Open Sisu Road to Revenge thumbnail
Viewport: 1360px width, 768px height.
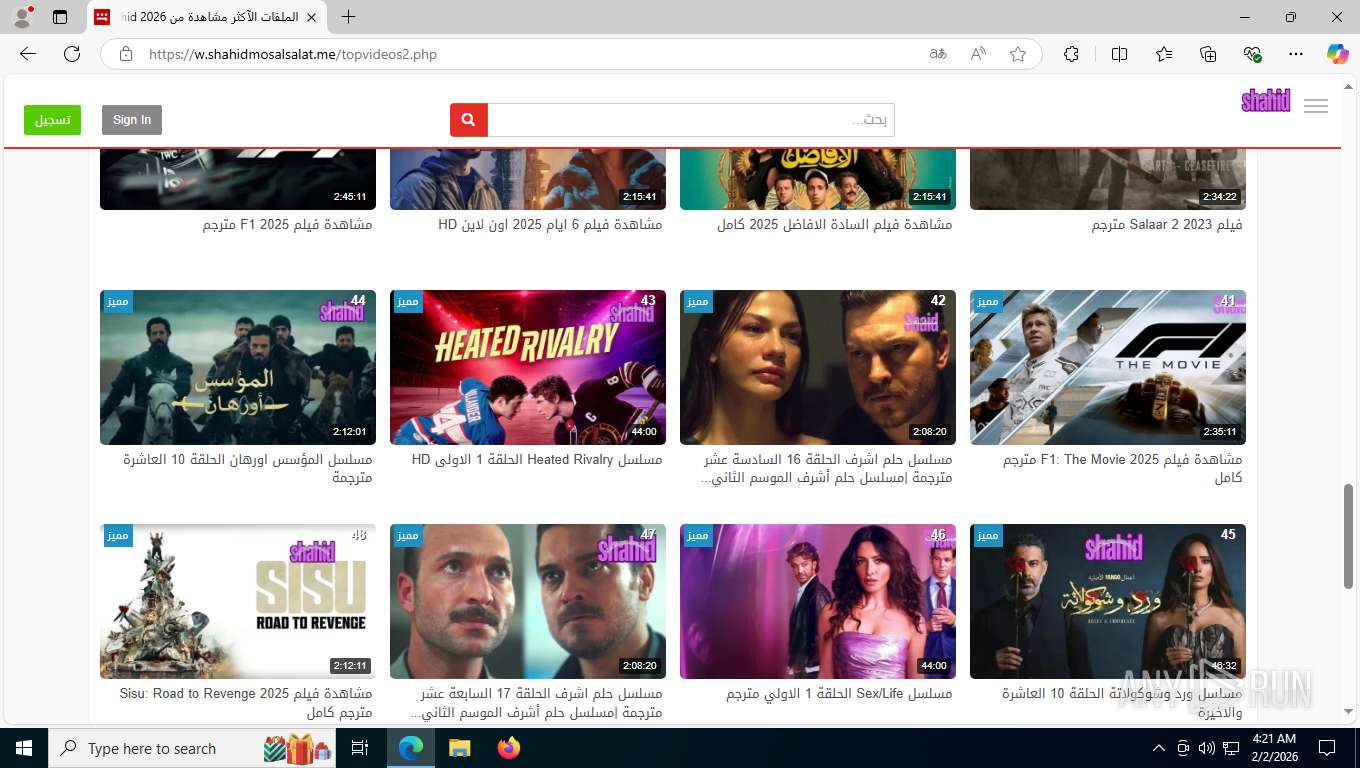click(x=238, y=601)
